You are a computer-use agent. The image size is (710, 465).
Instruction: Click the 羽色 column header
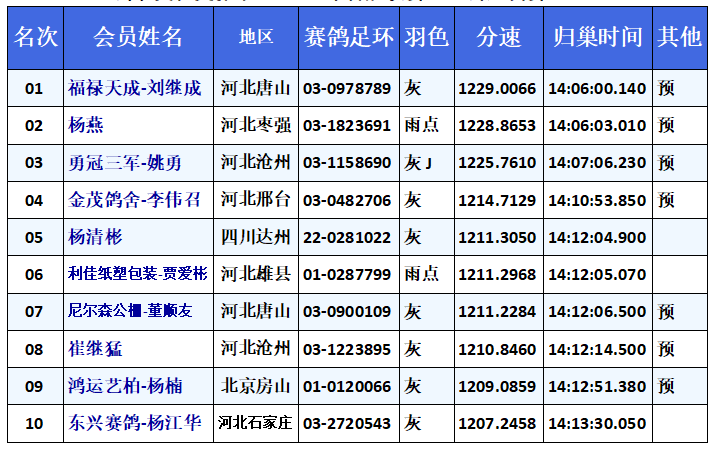tap(426, 38)
